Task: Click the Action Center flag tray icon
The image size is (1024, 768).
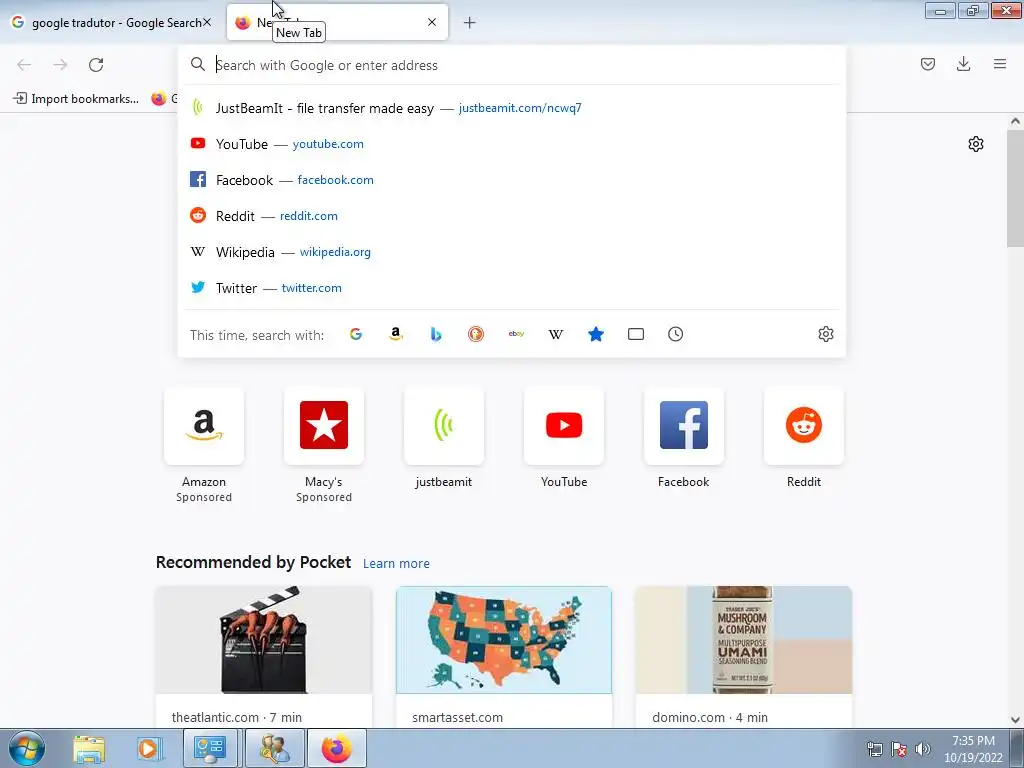Action: tap(899, 749)
